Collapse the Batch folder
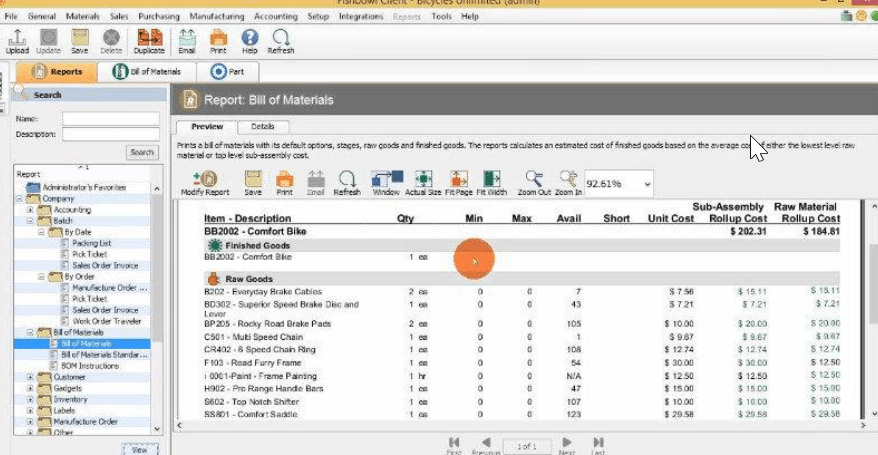This screenshot has width=878, height=455. 30,221
